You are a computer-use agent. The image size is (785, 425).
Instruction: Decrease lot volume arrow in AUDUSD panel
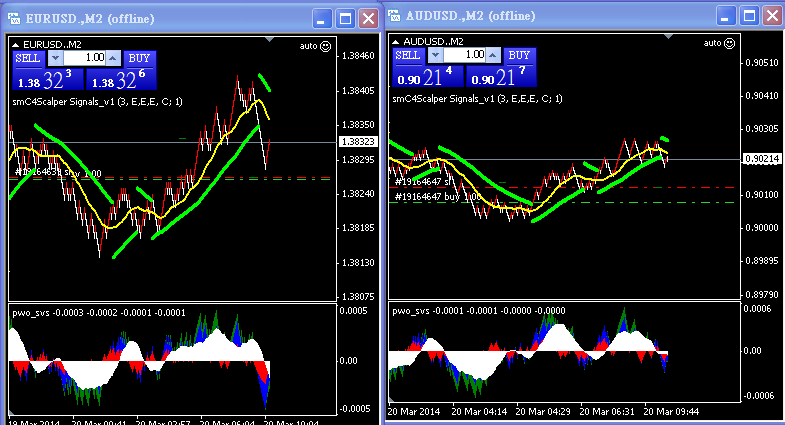click(436, 55)
